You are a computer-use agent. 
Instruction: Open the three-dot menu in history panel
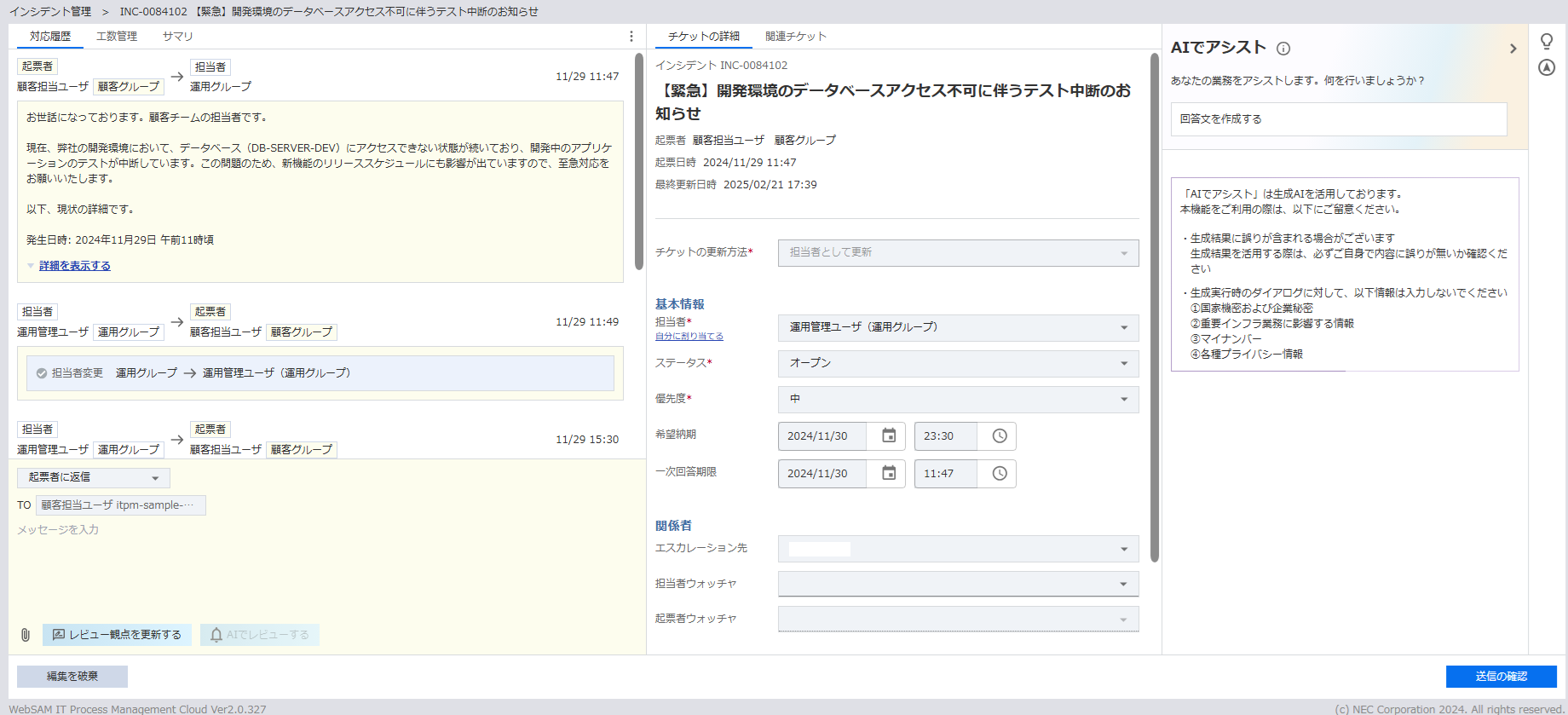(631, 37)
